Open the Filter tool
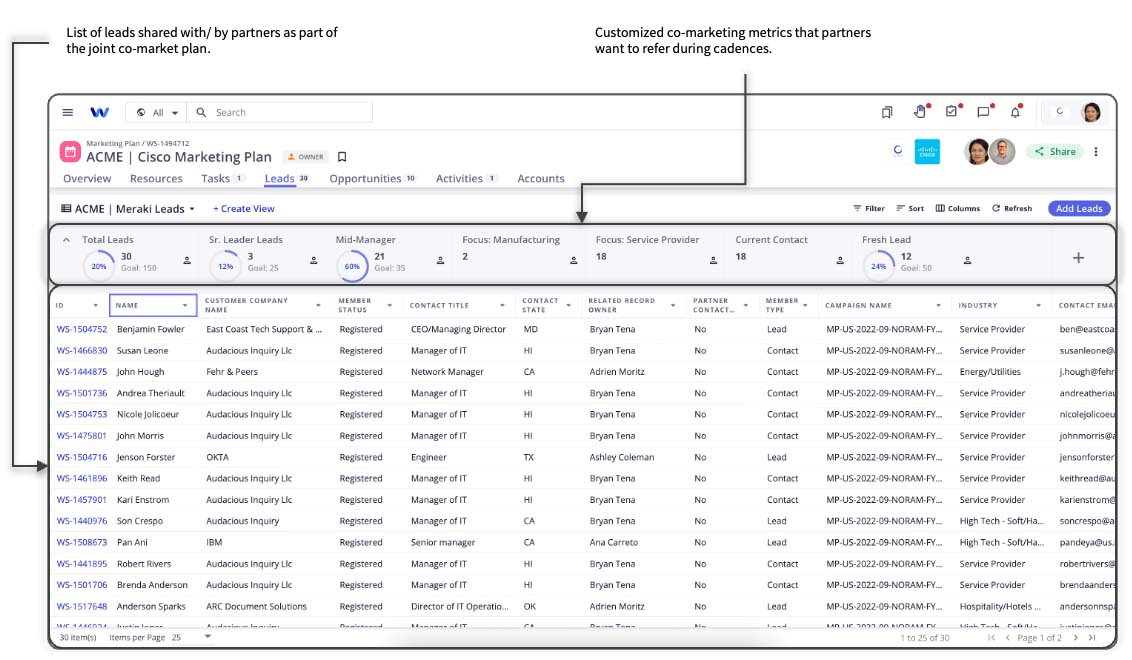 coord(868,208)
